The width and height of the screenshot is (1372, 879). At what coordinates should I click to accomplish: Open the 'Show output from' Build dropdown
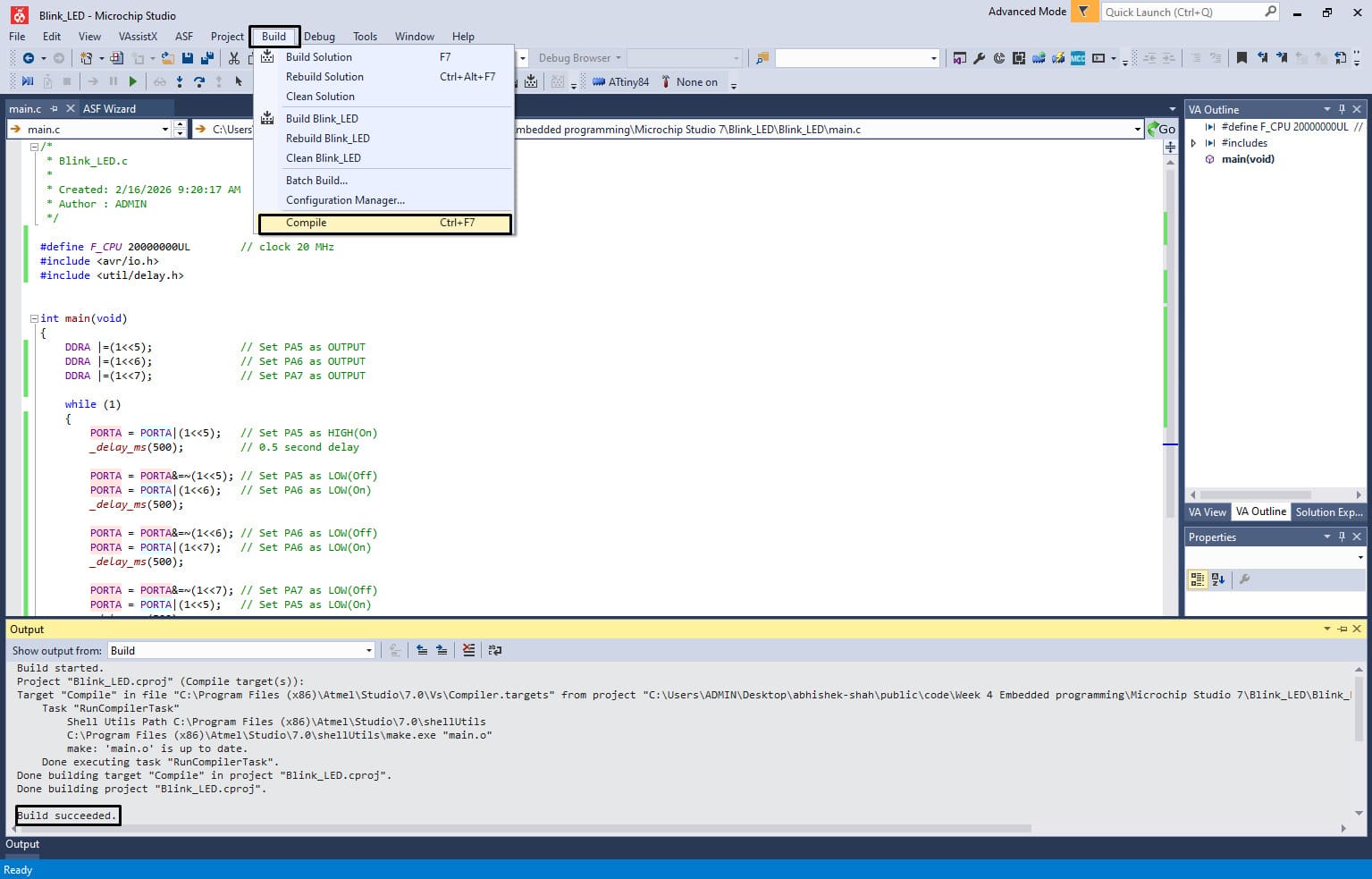[368, 650]
